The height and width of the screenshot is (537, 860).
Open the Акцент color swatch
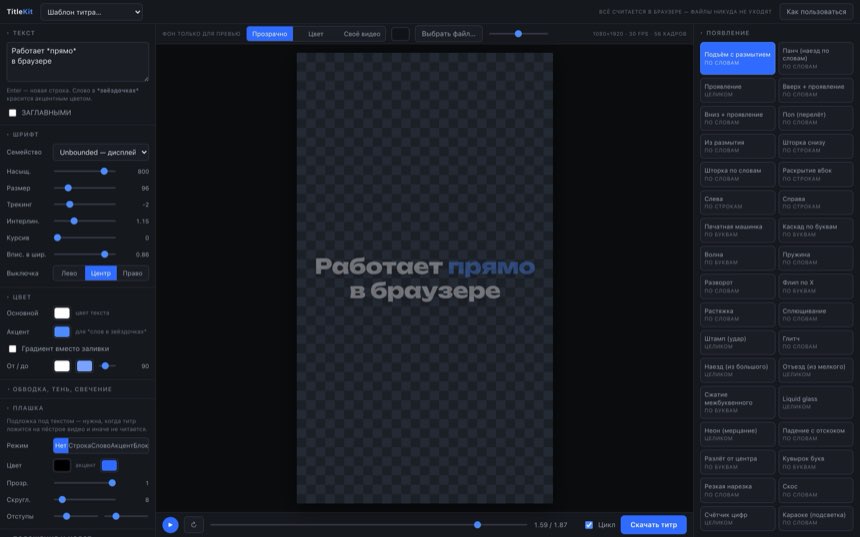pyautogui.click(x=62, y=332)
